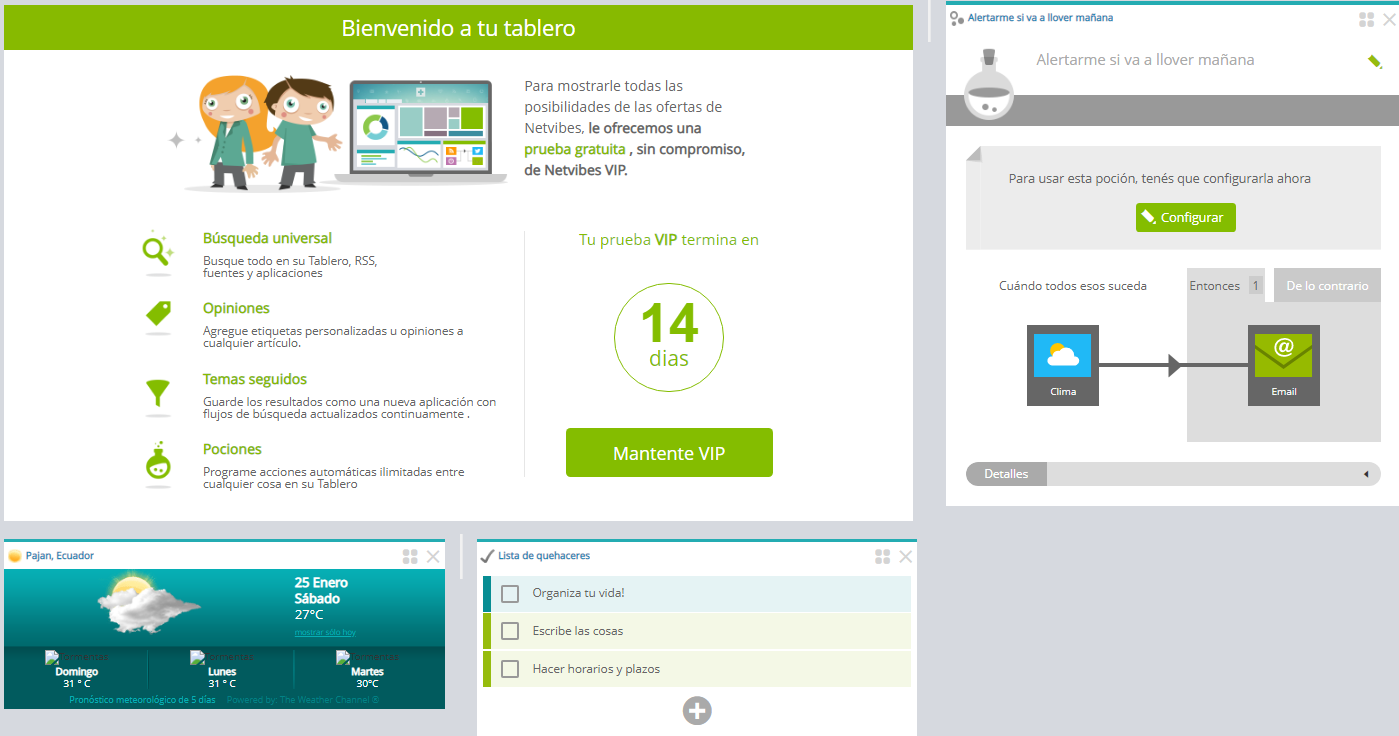
Task: Open widget options grid for potion widget
Action: tap(1367, 19)
